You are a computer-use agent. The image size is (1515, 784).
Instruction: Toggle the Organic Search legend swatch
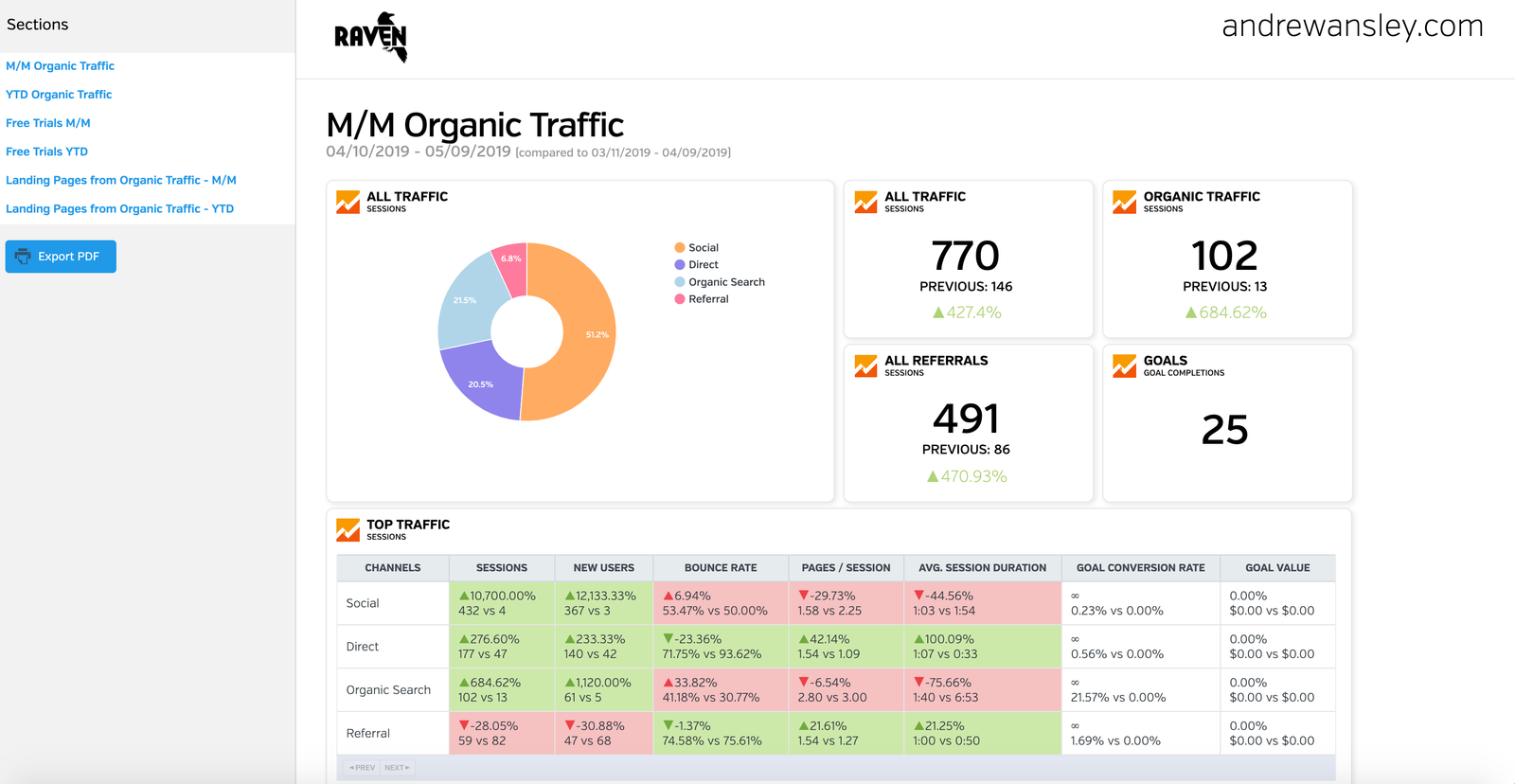(680, 282)
